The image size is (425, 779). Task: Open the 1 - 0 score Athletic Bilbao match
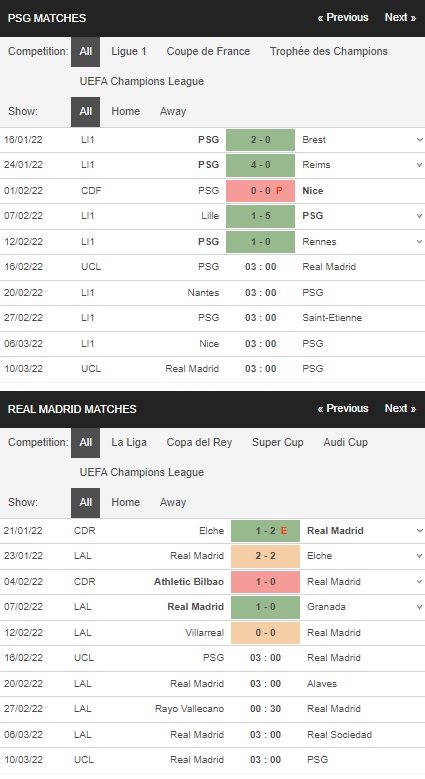pyautogui.click(x=265, y=582)
